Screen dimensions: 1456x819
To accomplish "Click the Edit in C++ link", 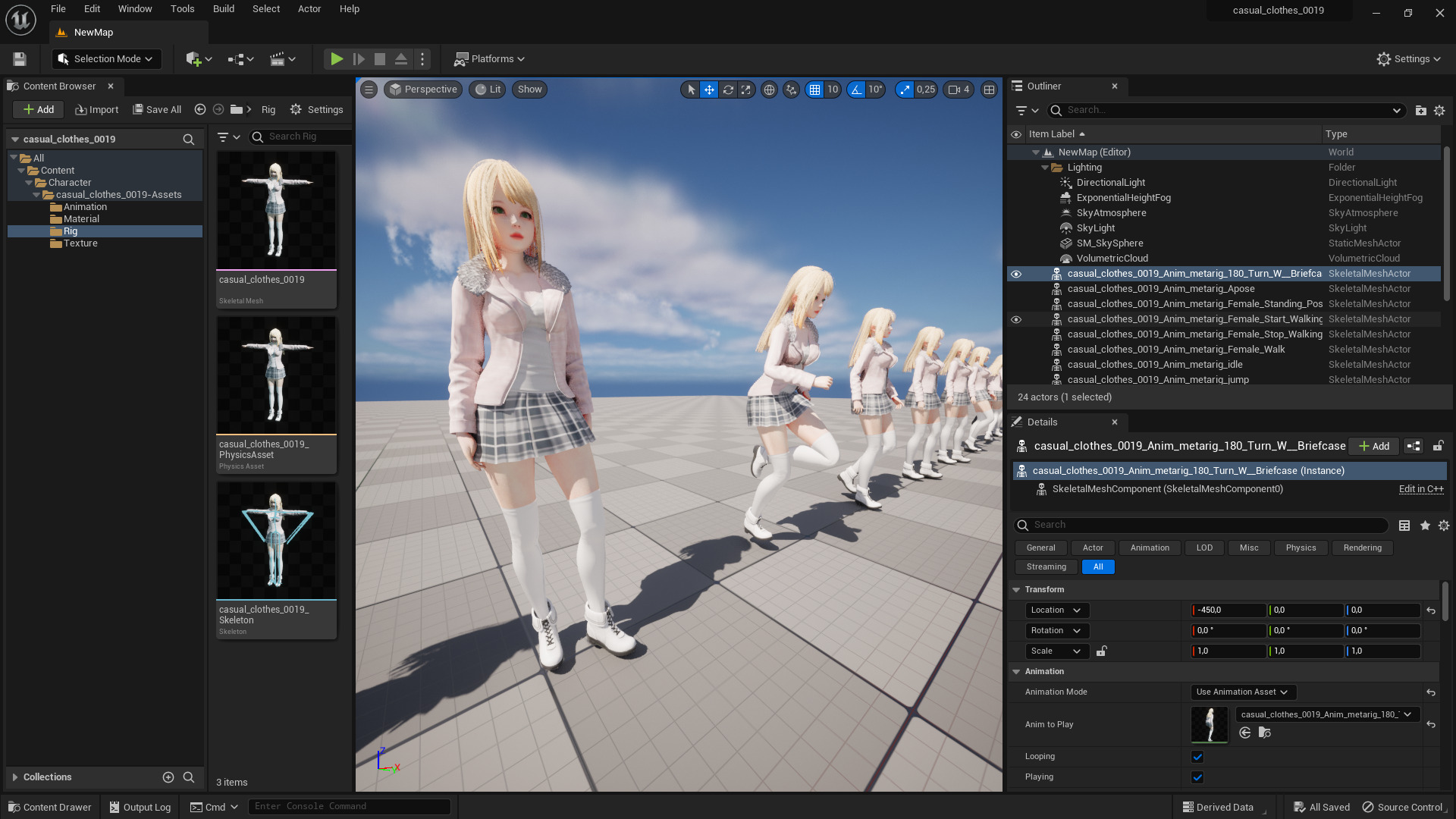I will coord(1420,489).
